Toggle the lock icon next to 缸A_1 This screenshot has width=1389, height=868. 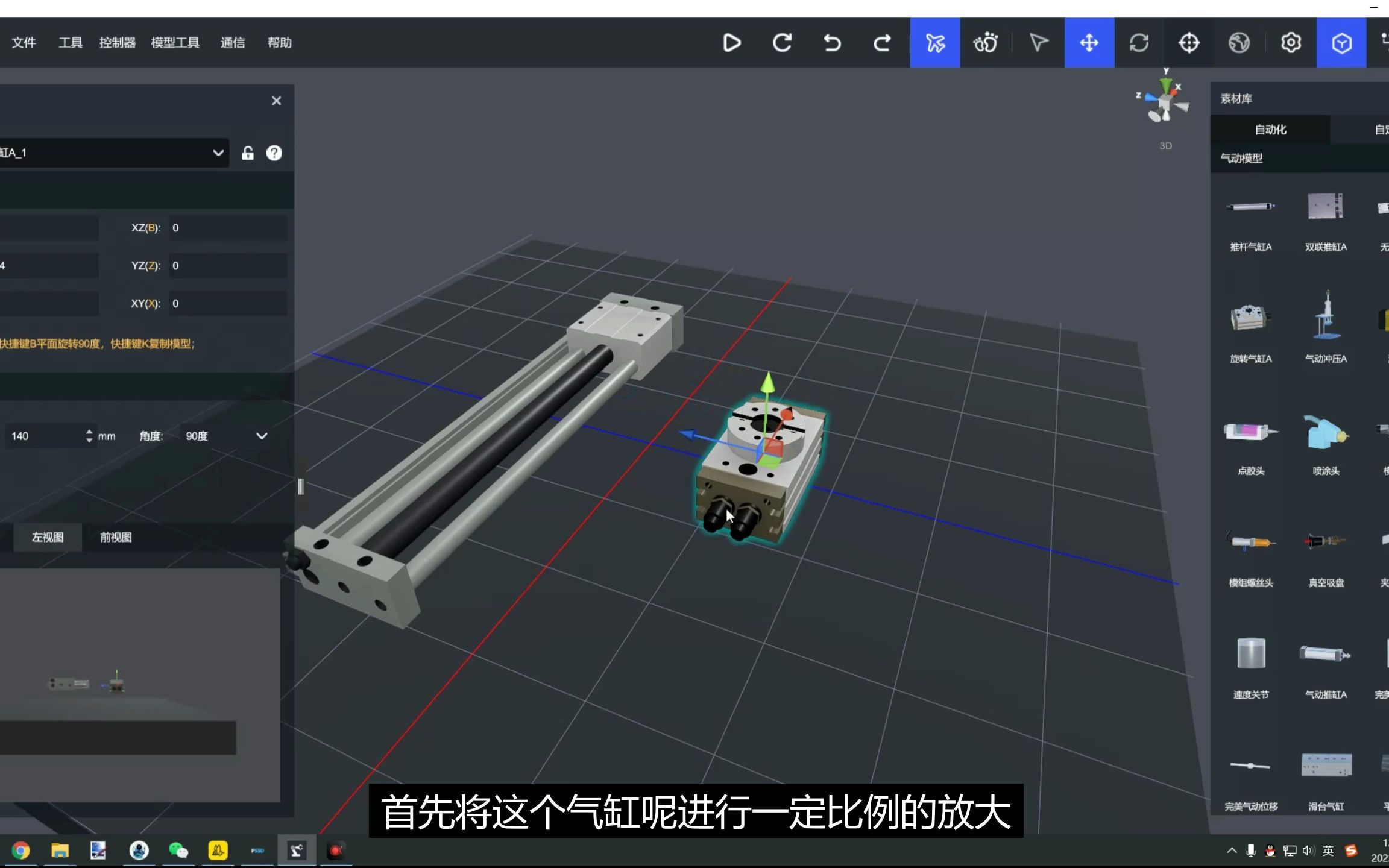[x=247, y=153]
